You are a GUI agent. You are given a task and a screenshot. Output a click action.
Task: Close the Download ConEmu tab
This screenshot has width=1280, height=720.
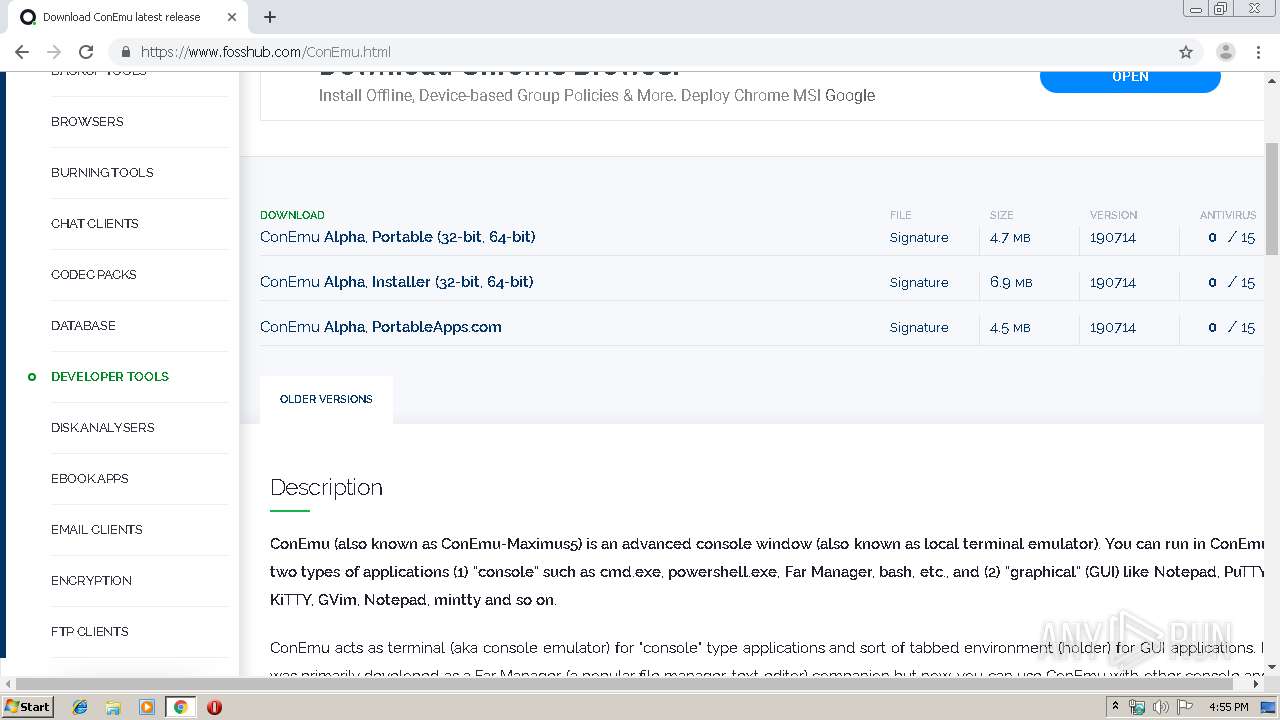click(232, 17)
